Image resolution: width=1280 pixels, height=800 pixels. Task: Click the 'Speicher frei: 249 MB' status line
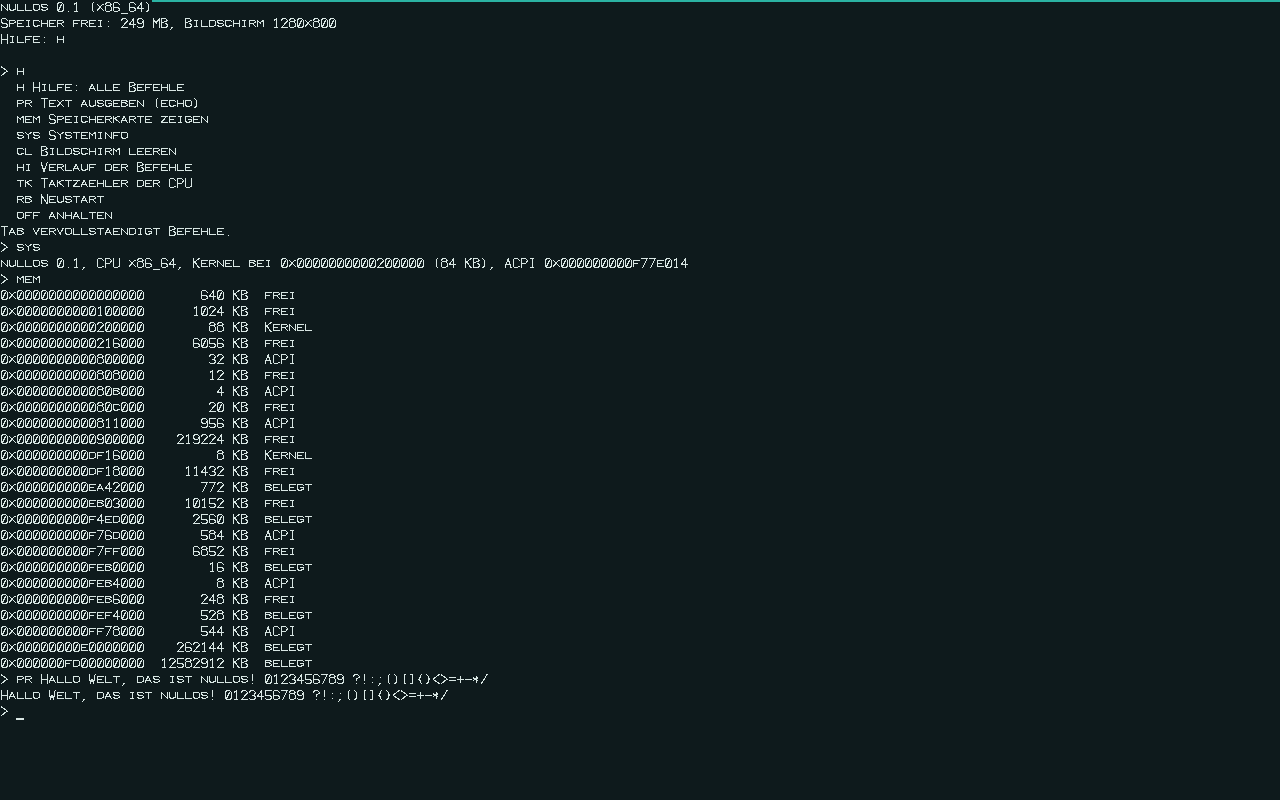point(168,23)
